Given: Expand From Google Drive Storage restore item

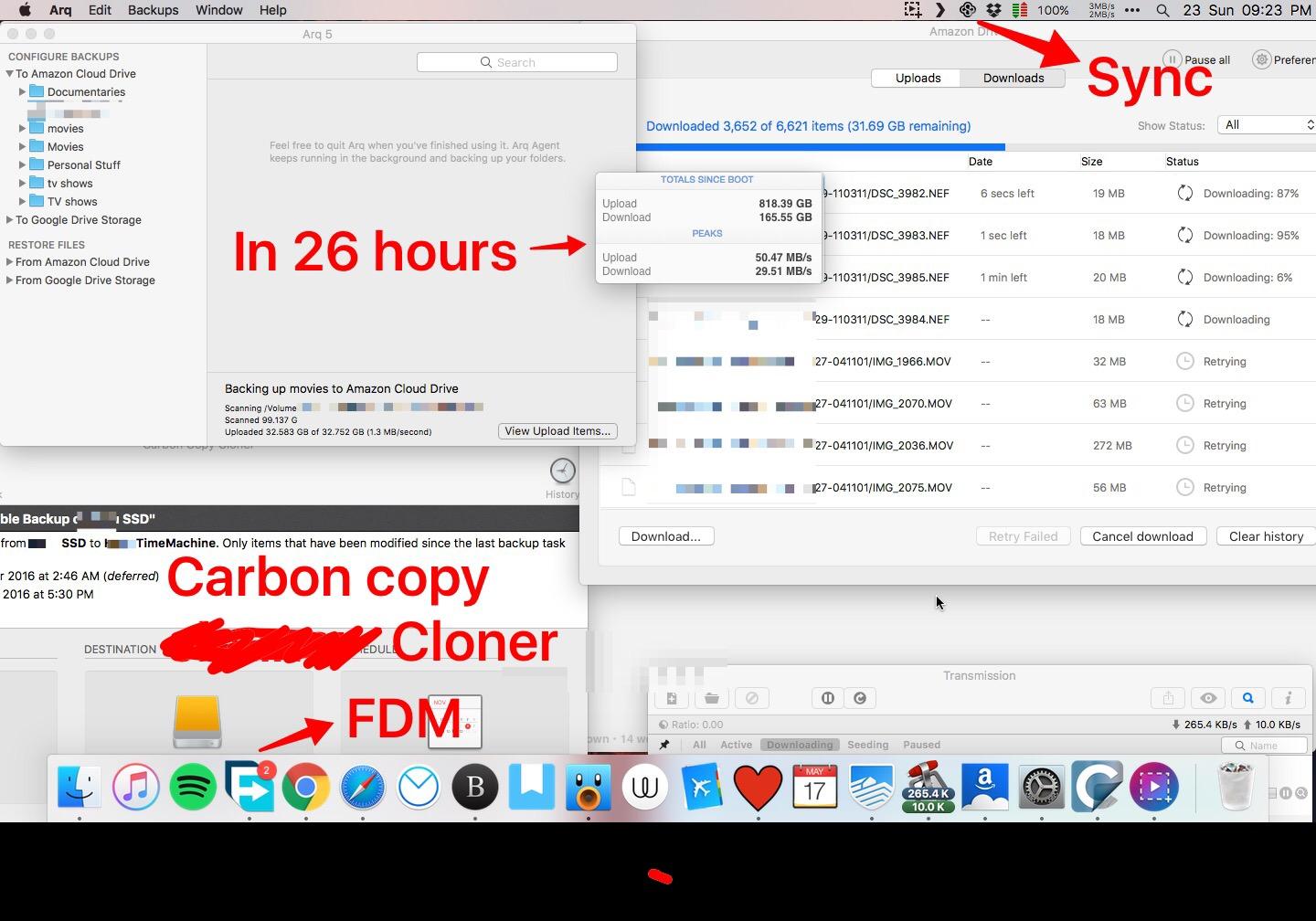Looking at the screenshot, I should pyautogui.click(x=9, y=281).
